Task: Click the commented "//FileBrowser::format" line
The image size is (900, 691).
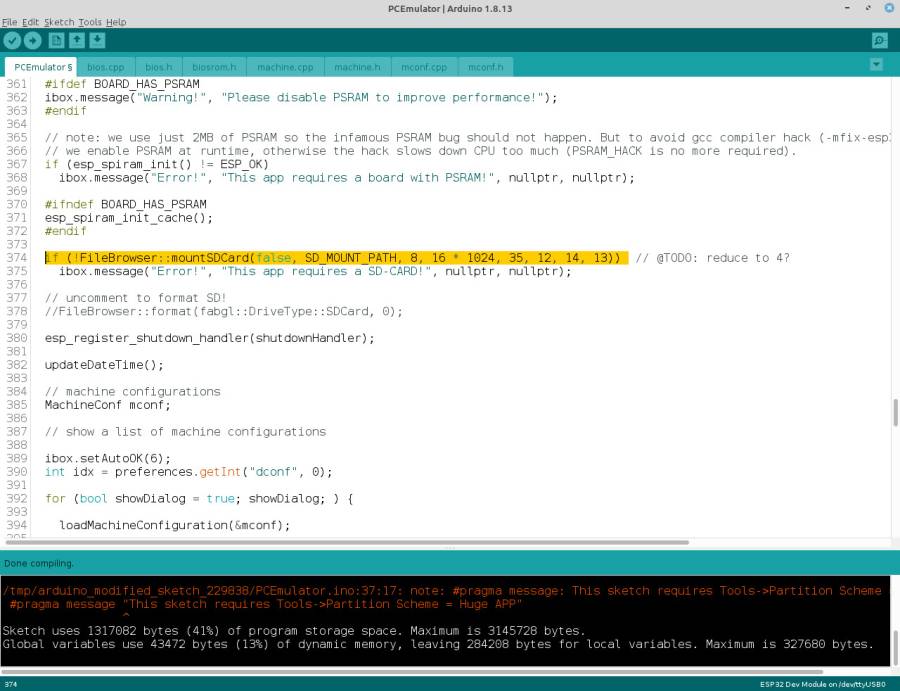Action: click(224, 312)
